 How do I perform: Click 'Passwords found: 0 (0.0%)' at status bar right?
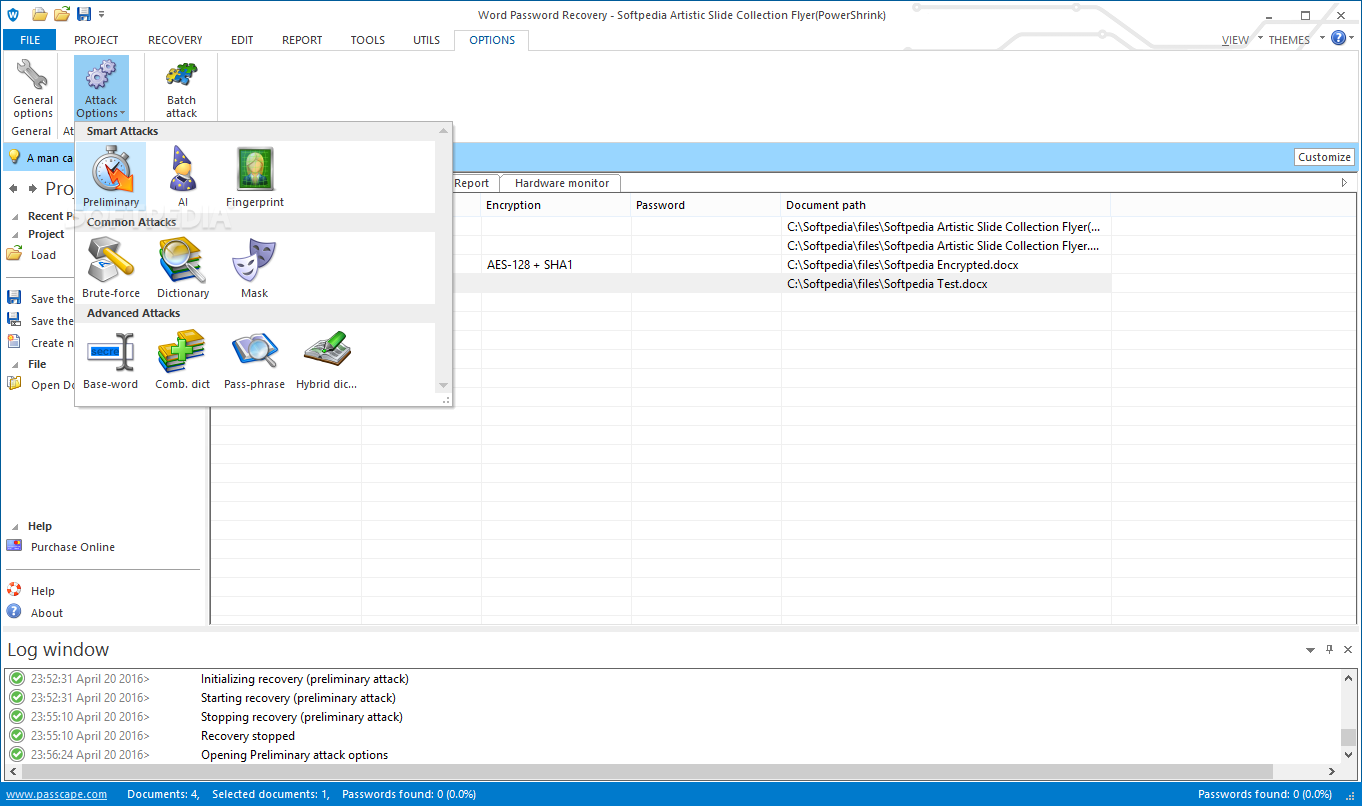tap(1264, 794)
